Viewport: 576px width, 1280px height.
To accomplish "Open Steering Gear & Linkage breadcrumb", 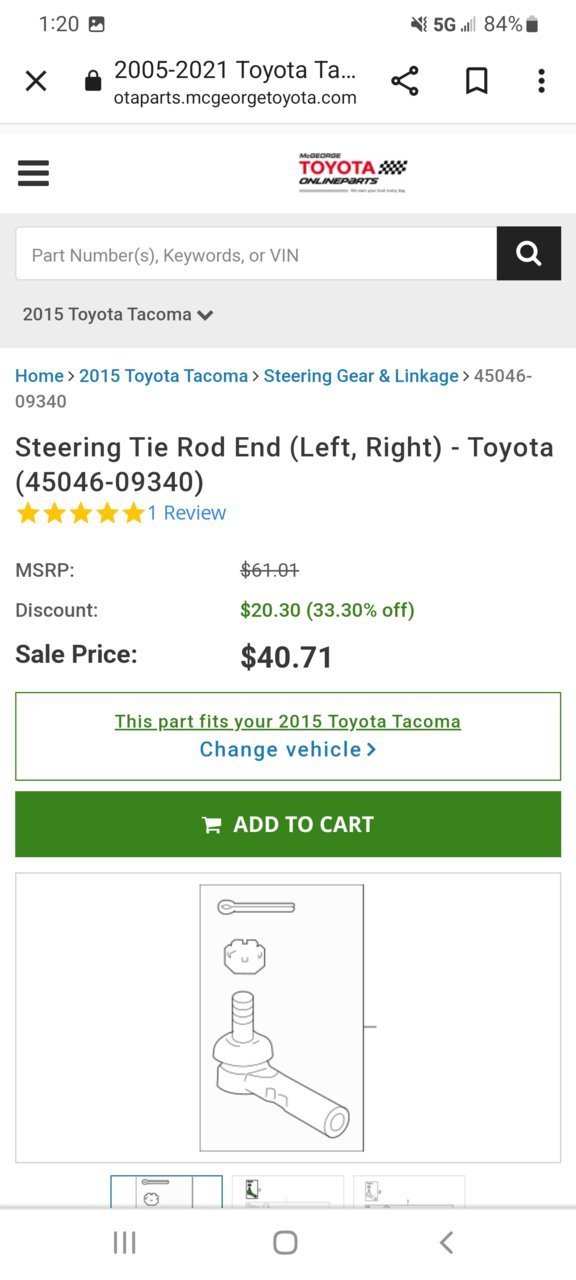I will [361, 376].
